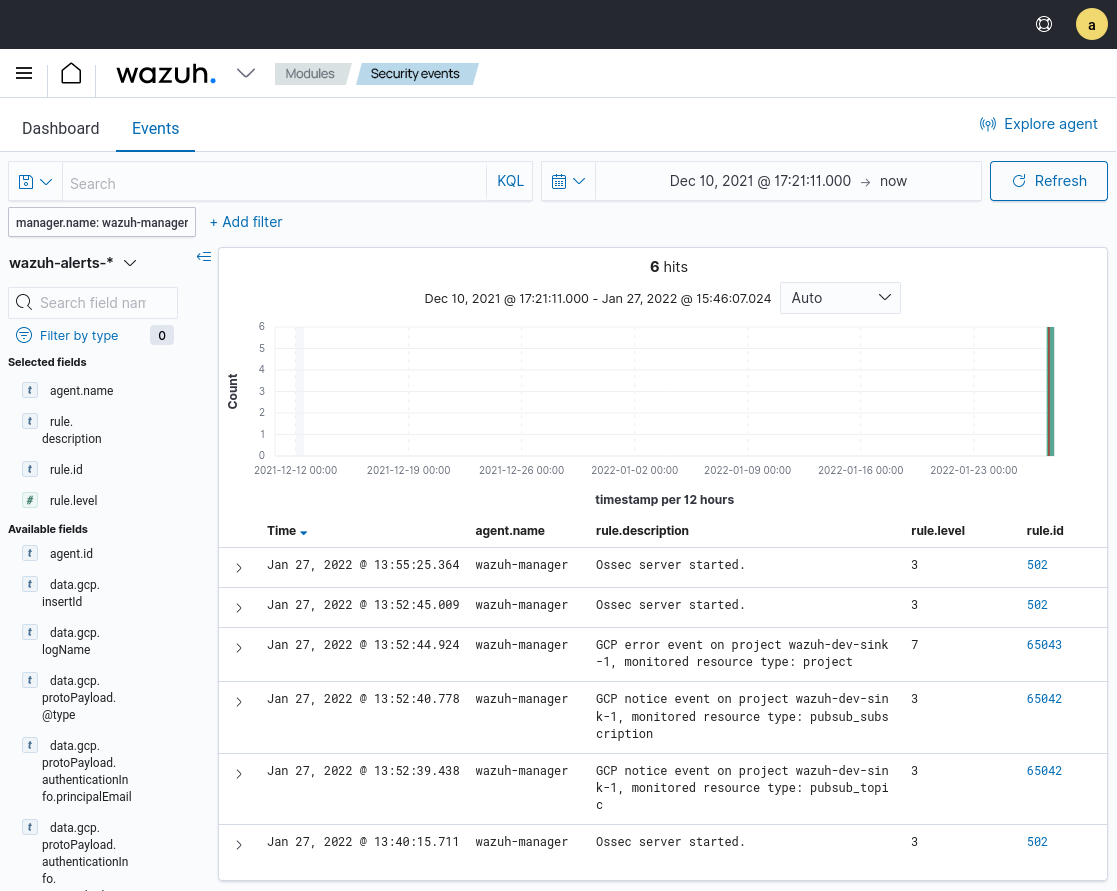This screenshot has width=1117, height=891.
Task: Select the agent.id available field
Action: tap(71, 553)
